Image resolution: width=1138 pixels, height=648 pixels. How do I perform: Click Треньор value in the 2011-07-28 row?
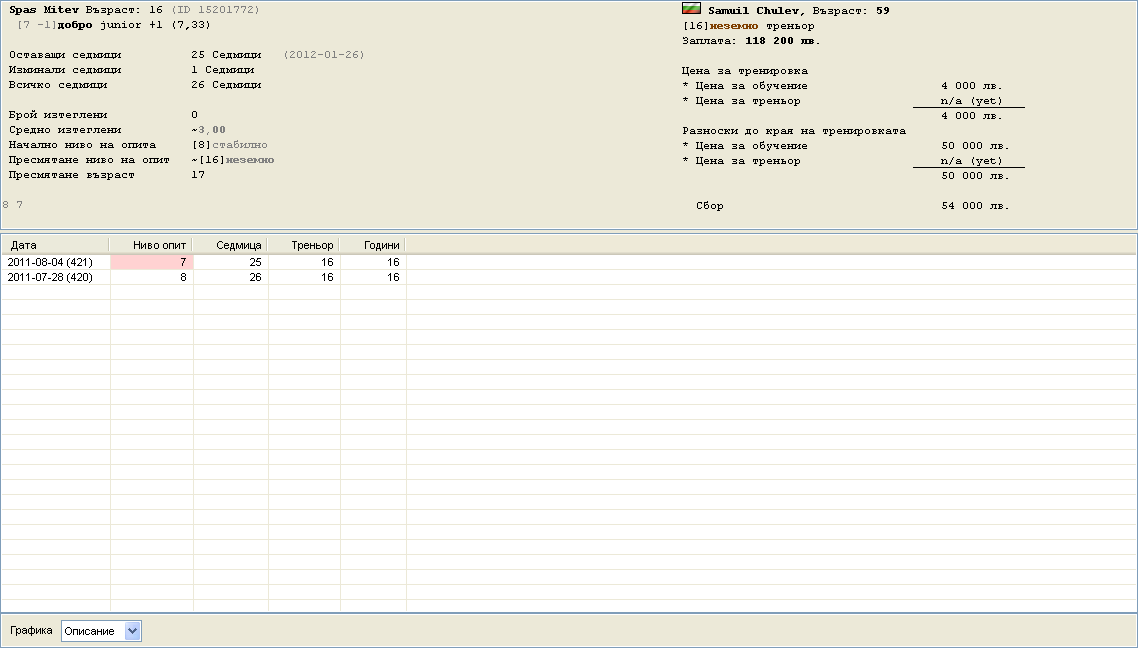click(305, 277)
